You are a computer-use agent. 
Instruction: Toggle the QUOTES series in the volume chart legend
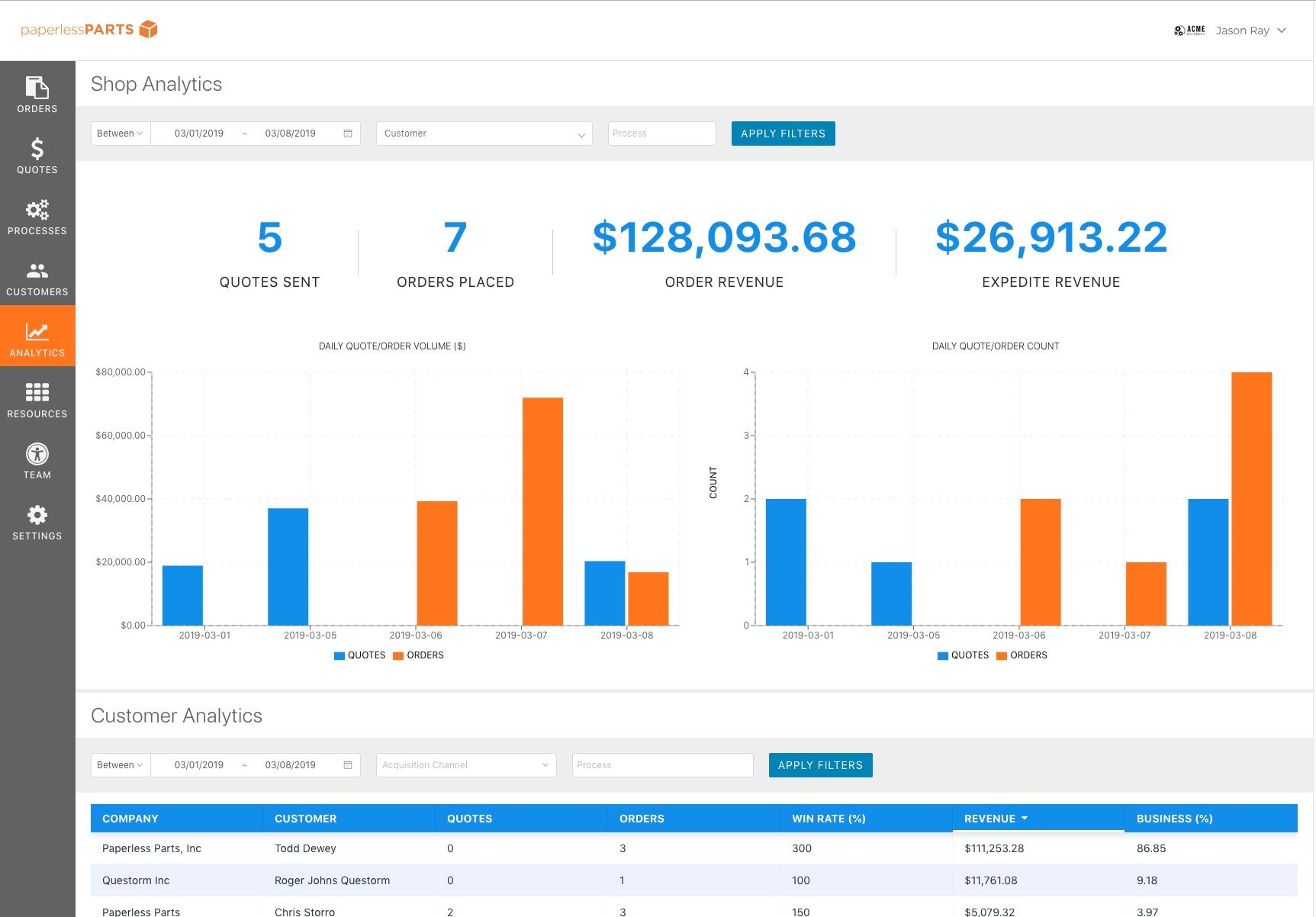(360, 655)
